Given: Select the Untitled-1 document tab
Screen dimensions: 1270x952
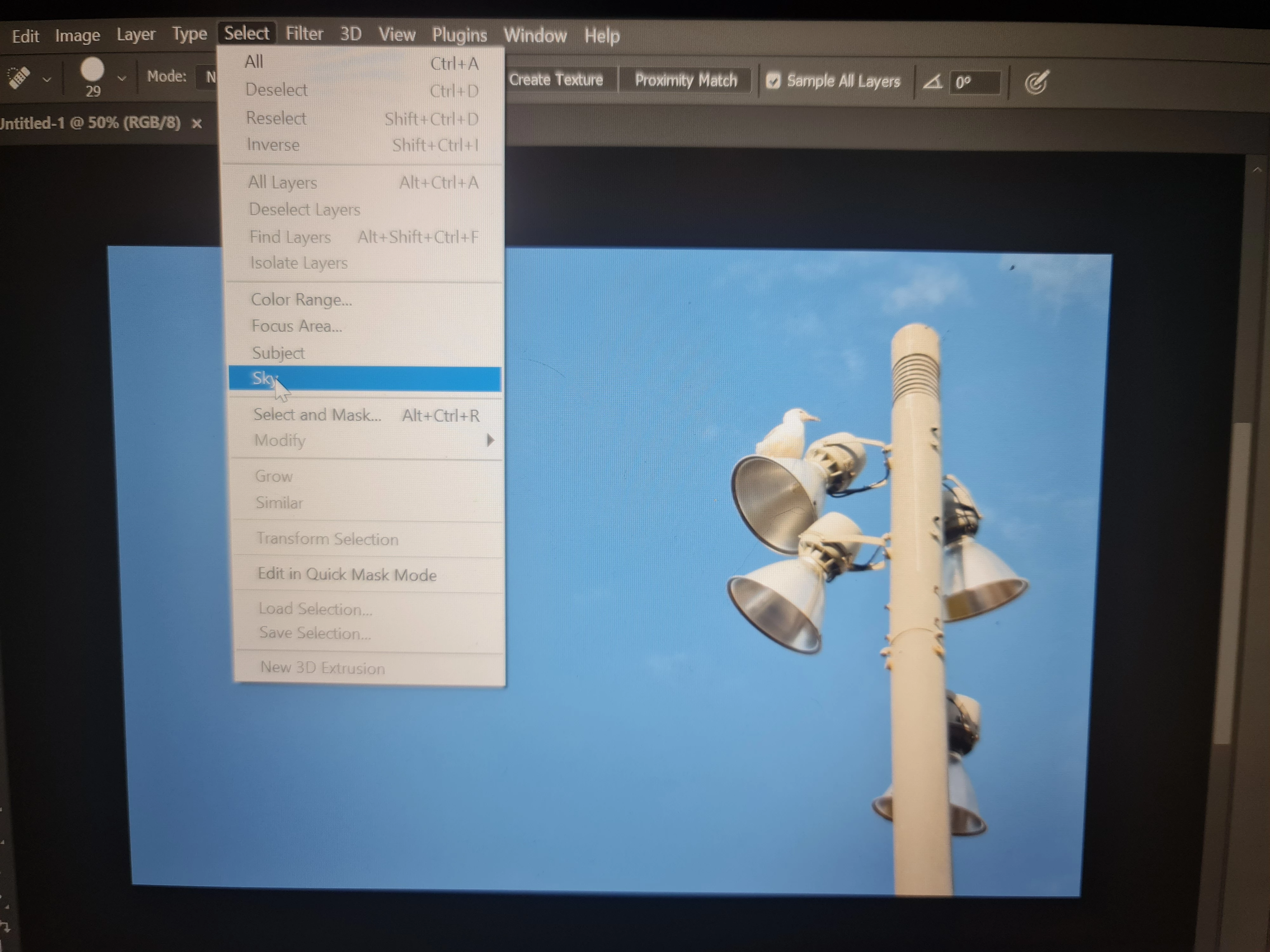Looking at the screenshot, I should (x=91, y=123).
